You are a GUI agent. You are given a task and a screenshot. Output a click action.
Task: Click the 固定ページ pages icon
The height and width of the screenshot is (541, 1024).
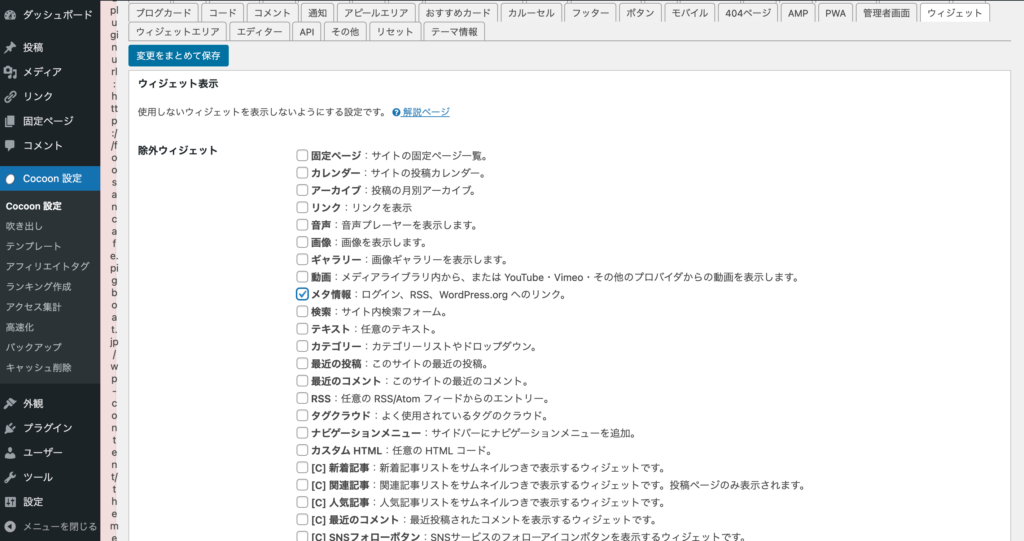[10, 121]
